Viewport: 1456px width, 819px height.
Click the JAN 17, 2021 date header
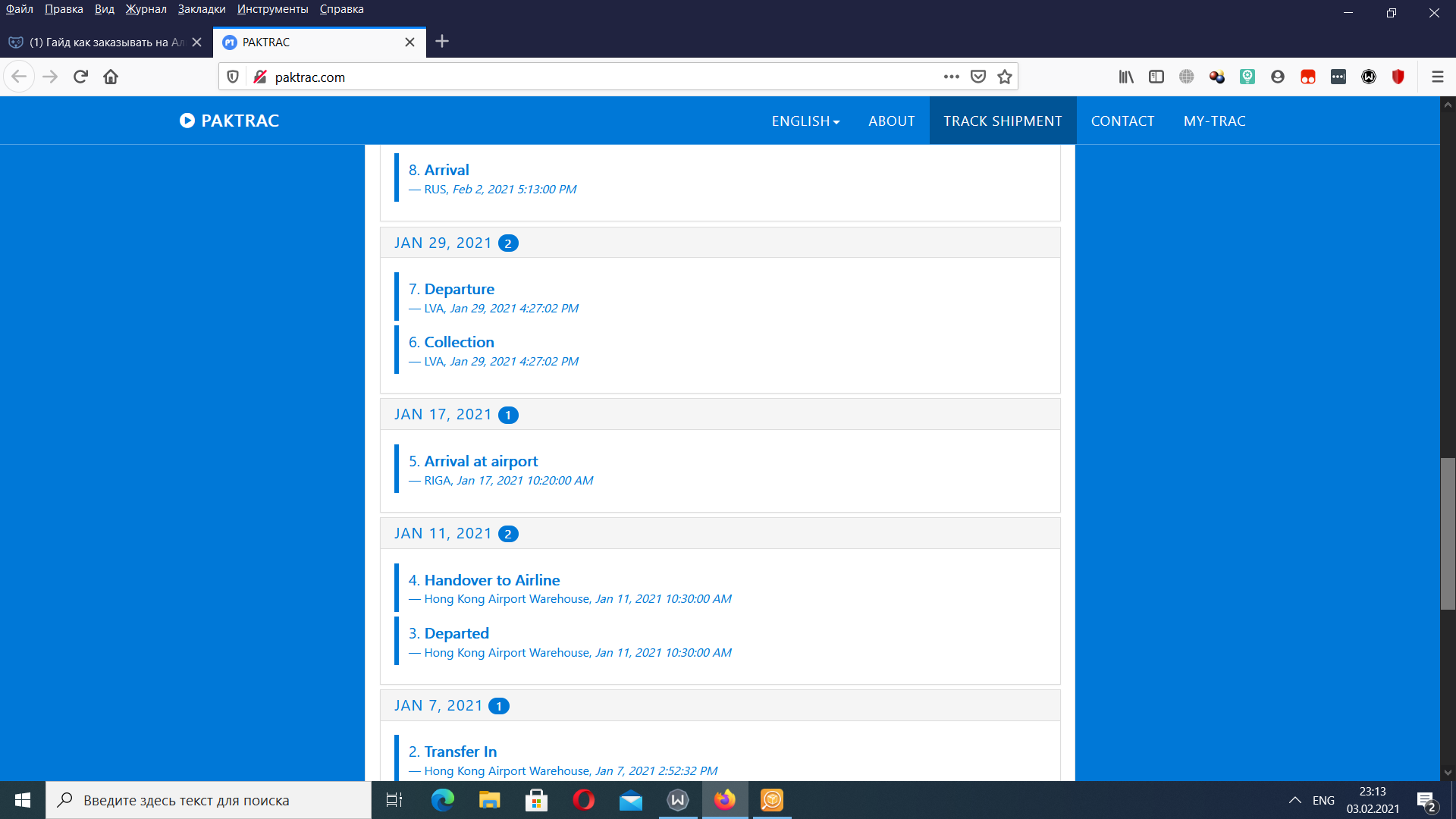point(720,415)
